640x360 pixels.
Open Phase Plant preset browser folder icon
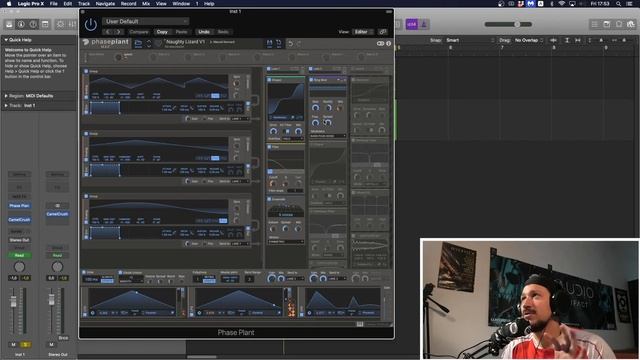(x=138, y=42)
